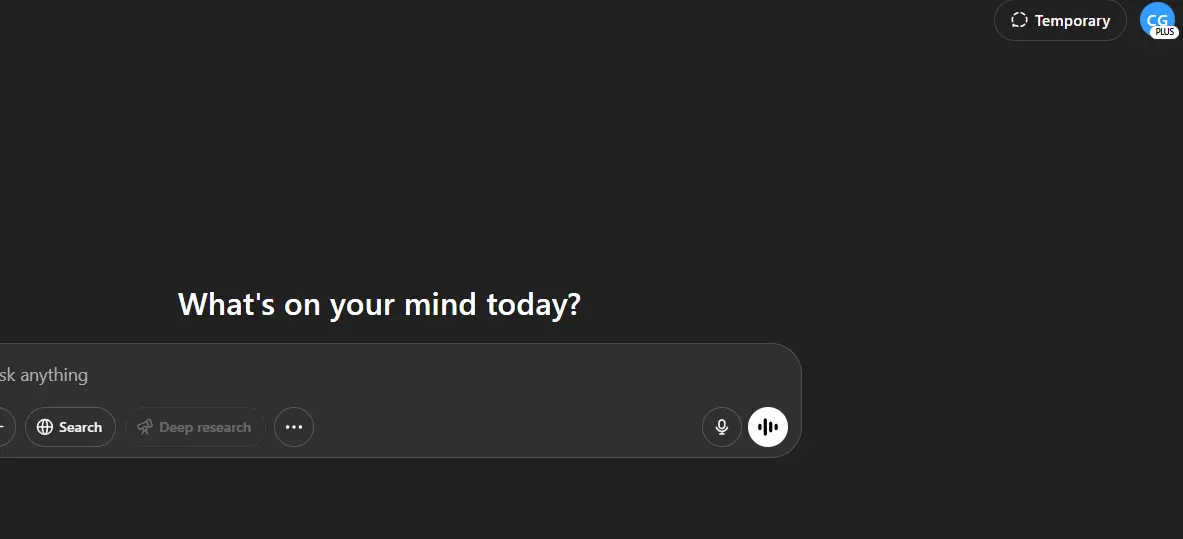The height and width of the screenshot is (539, 1183).
Task: Click the Temporary button text
Action: 1072,20
